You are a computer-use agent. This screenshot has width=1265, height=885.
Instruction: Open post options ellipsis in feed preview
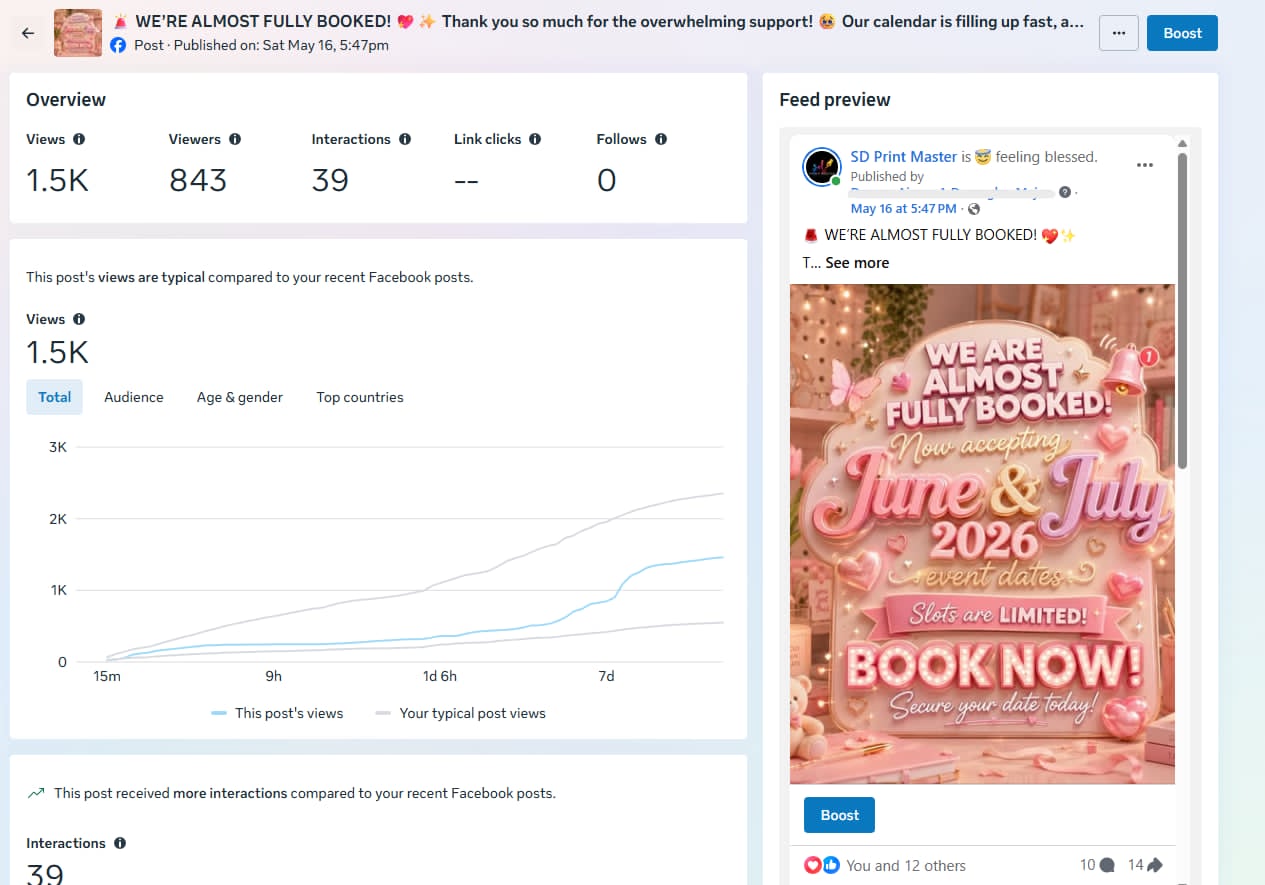point(1145,165)
